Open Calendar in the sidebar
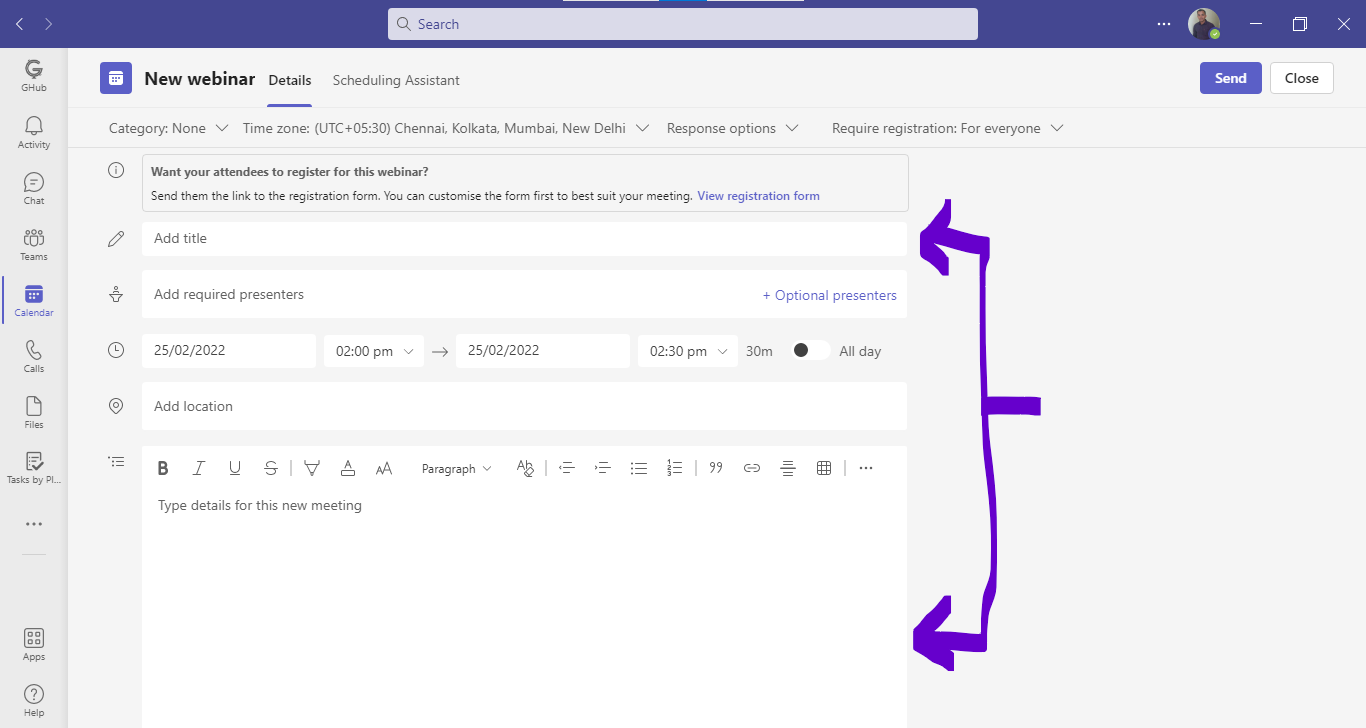1366x728 pixels. tap(34, 300)
